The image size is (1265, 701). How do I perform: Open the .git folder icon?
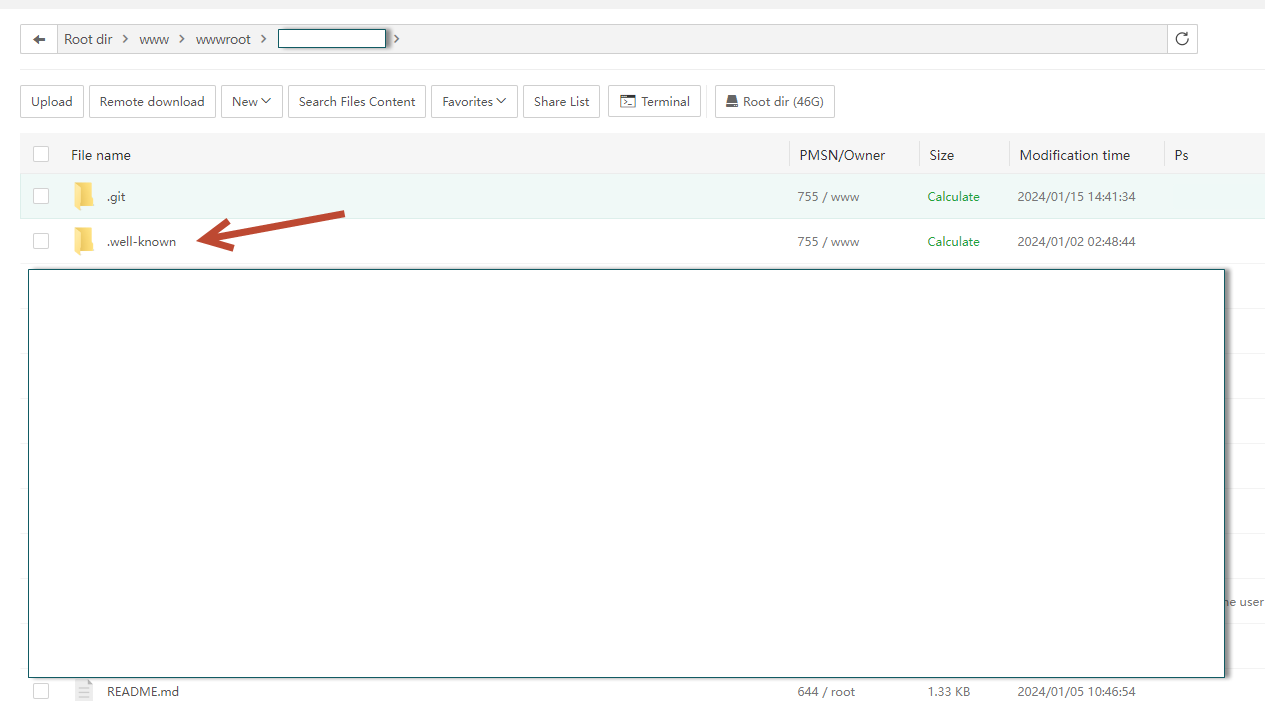pos(84,196)
